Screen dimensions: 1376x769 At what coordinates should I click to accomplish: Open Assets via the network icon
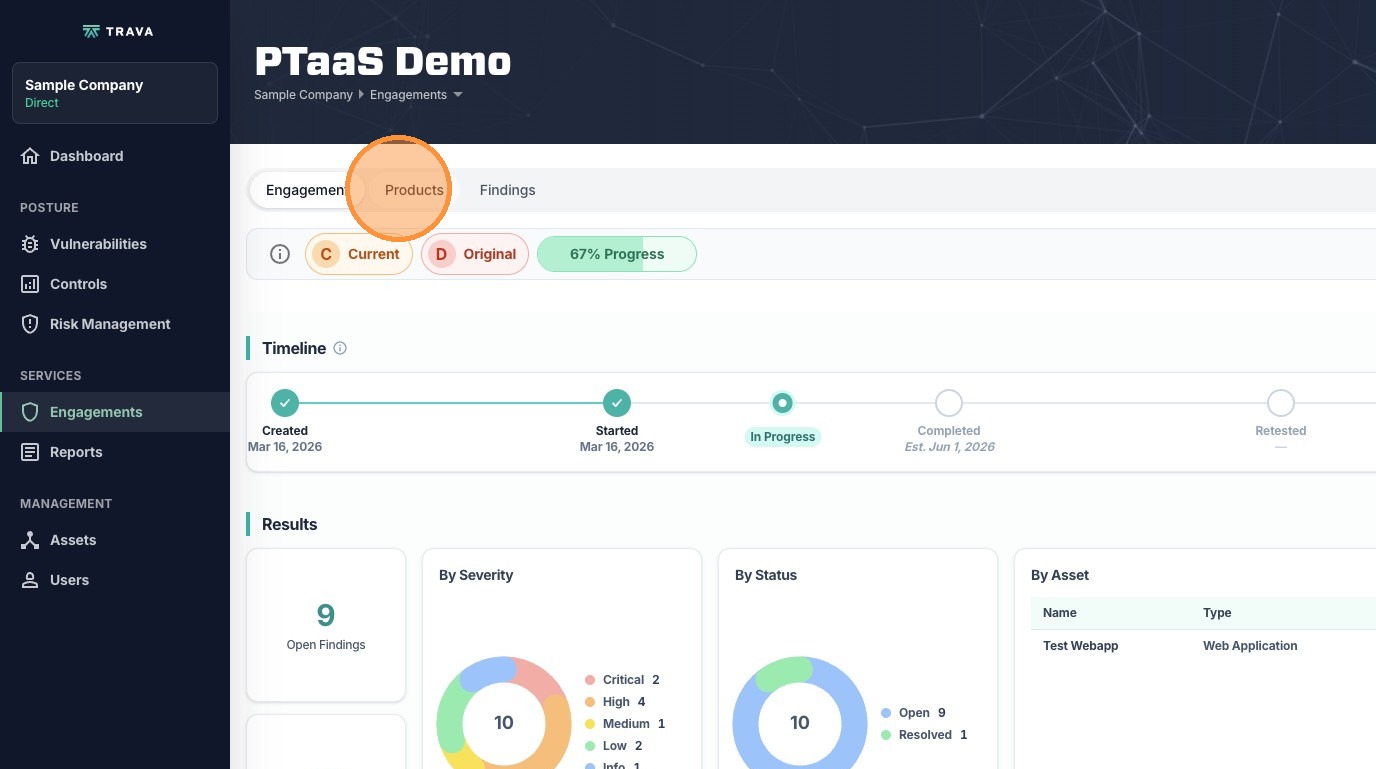pyautogui.click(x=30, y=540)
